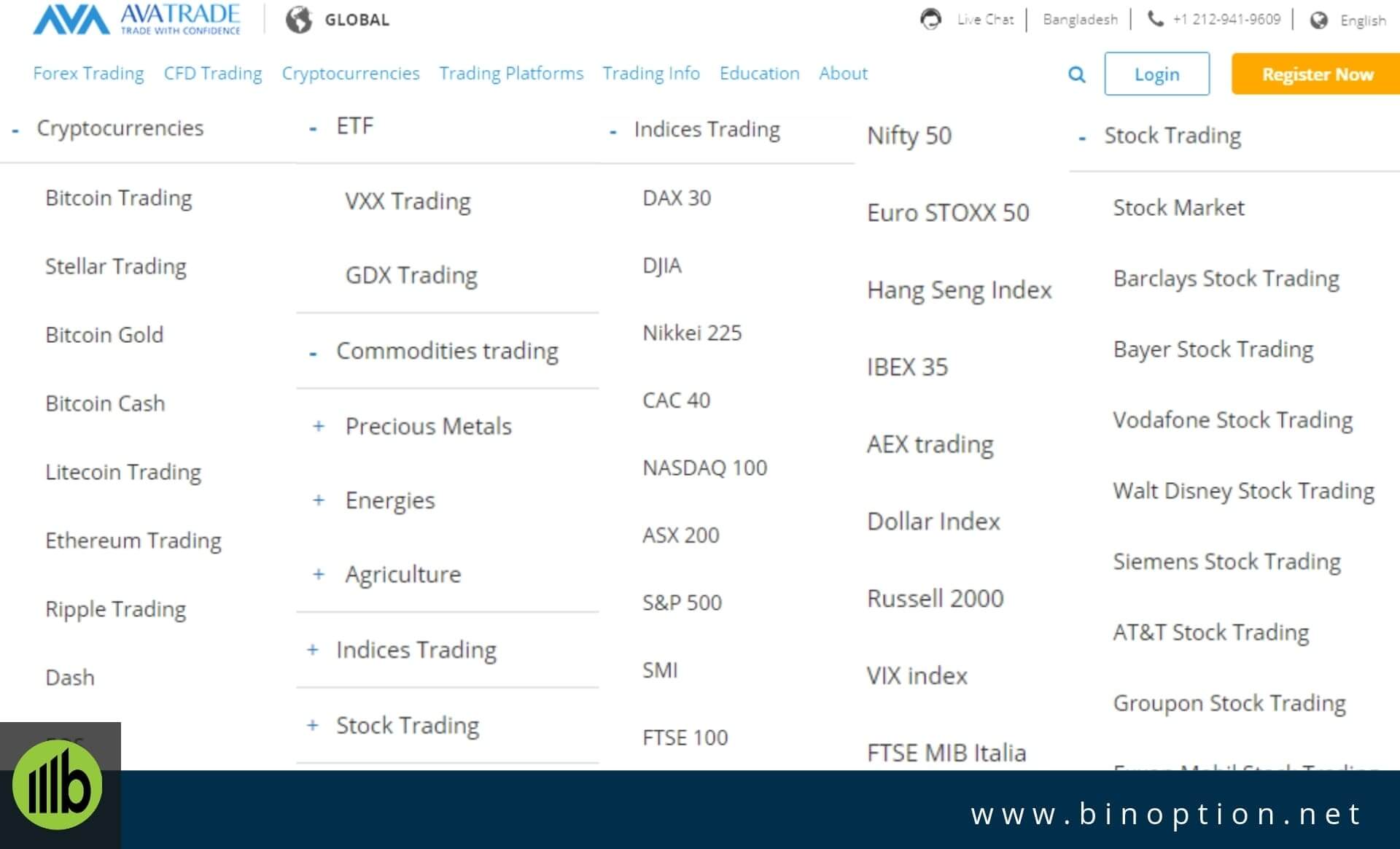Screen dimensions: 1400x849
Task: Click the Live Chat link
Action: 985,20
